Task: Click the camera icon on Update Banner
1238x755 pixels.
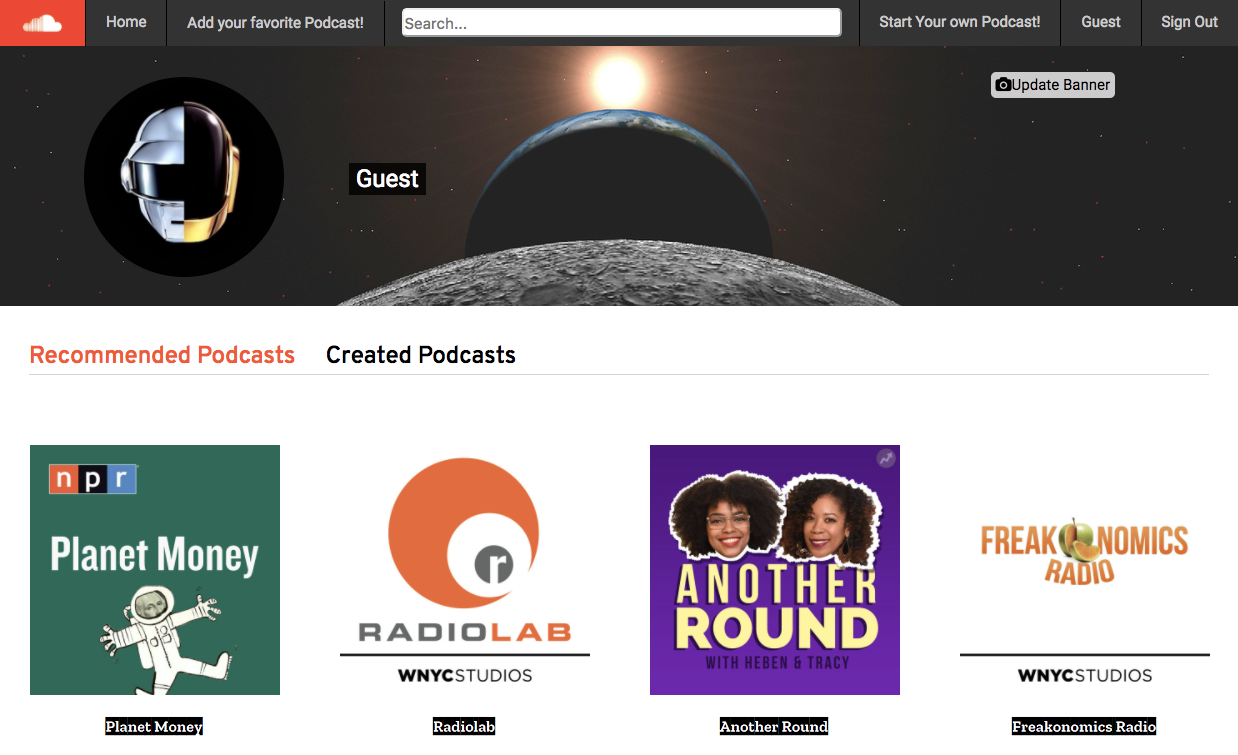Action: point(1003,85)
